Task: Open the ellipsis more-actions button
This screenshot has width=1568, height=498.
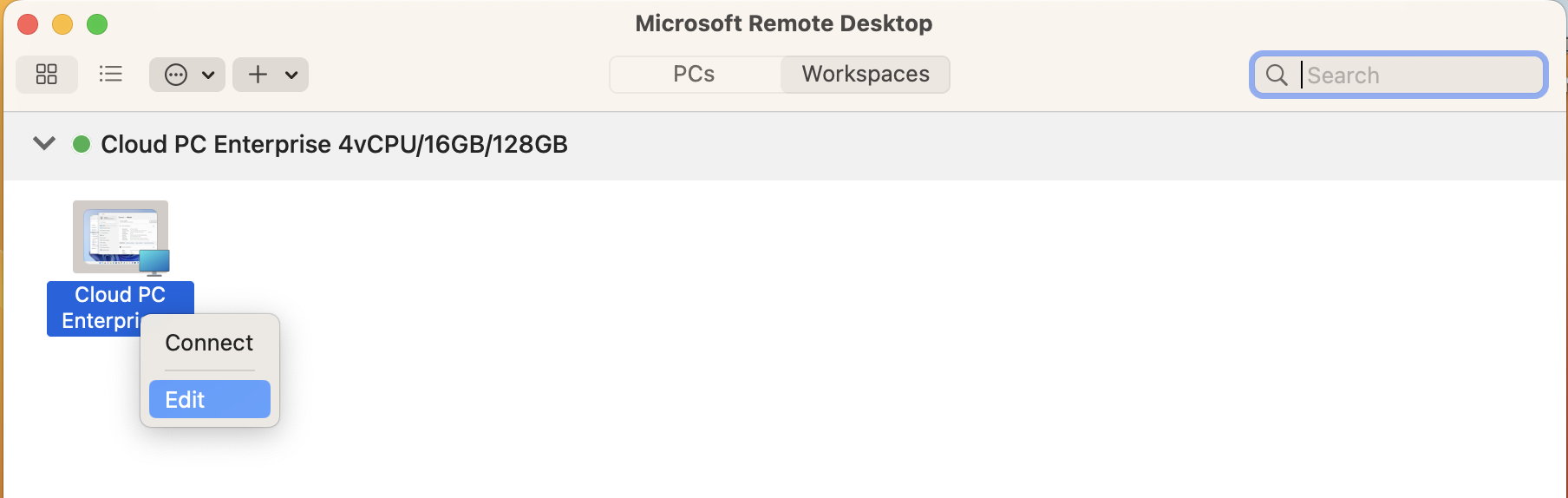Action: (176, 75)
